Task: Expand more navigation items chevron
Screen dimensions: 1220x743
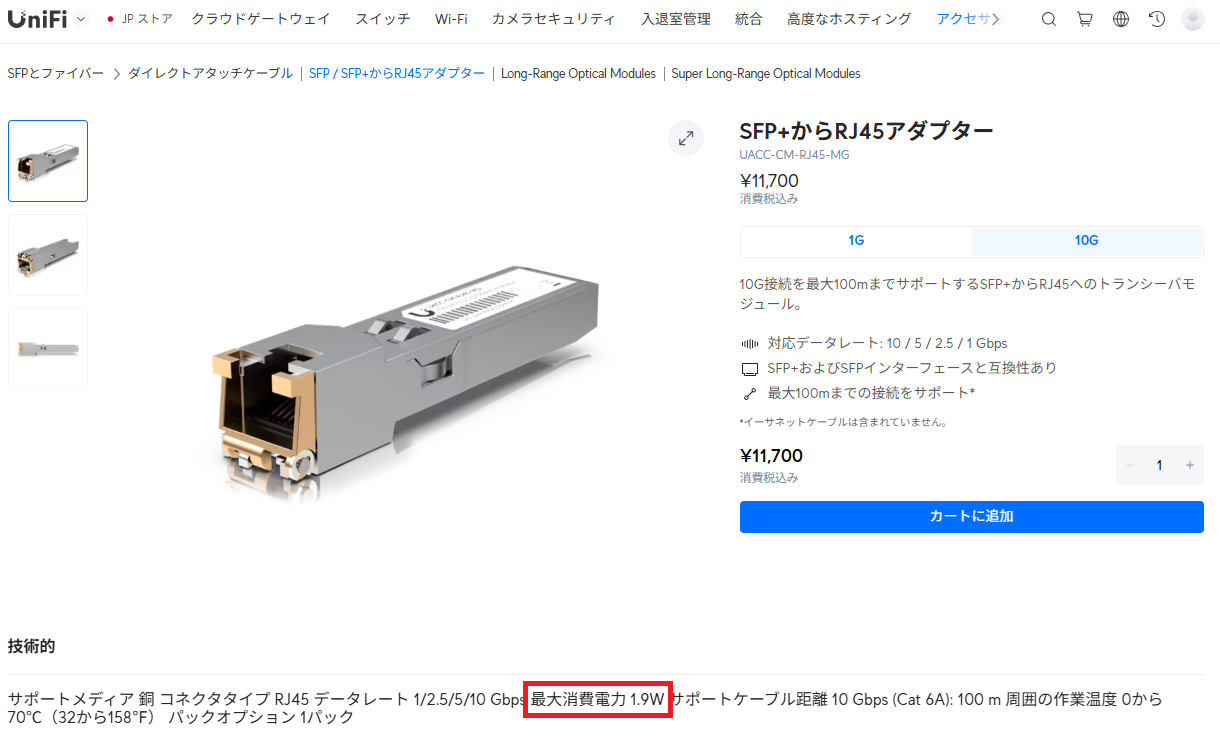Action: tap(996, 19)
